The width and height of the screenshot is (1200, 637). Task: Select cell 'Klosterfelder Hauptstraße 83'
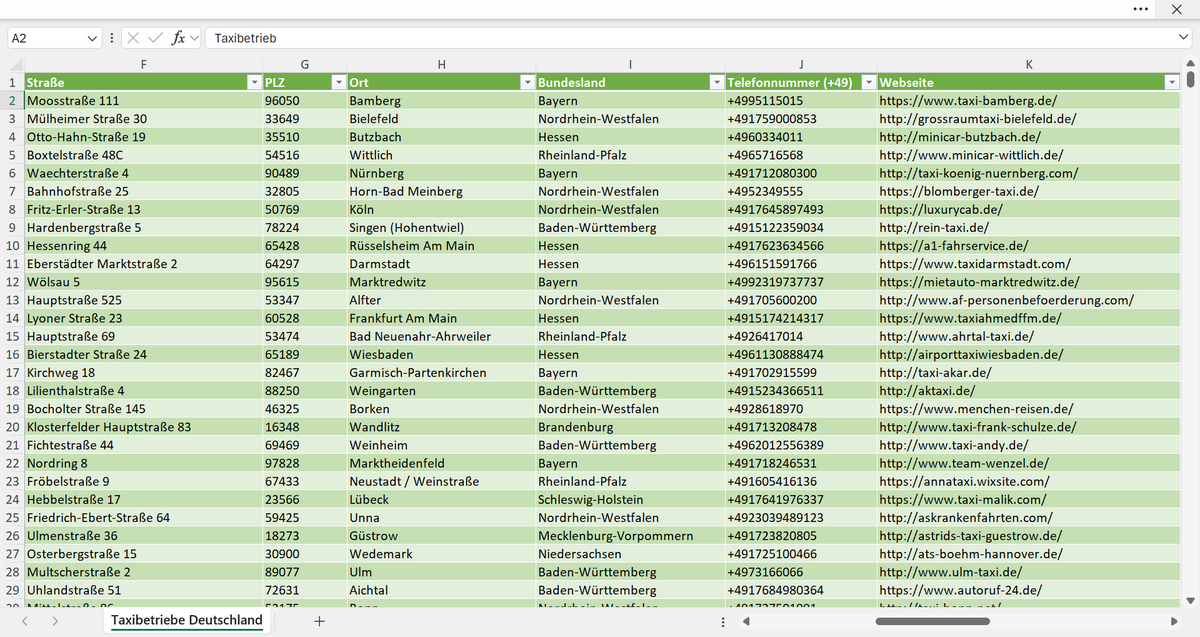coord(143,427)
